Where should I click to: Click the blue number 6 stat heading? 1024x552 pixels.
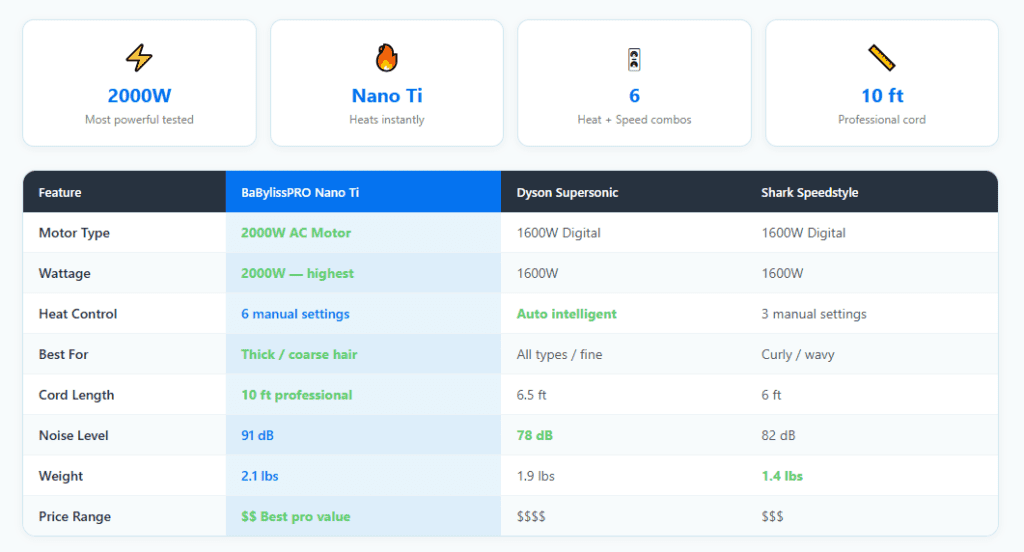point(634,95)
